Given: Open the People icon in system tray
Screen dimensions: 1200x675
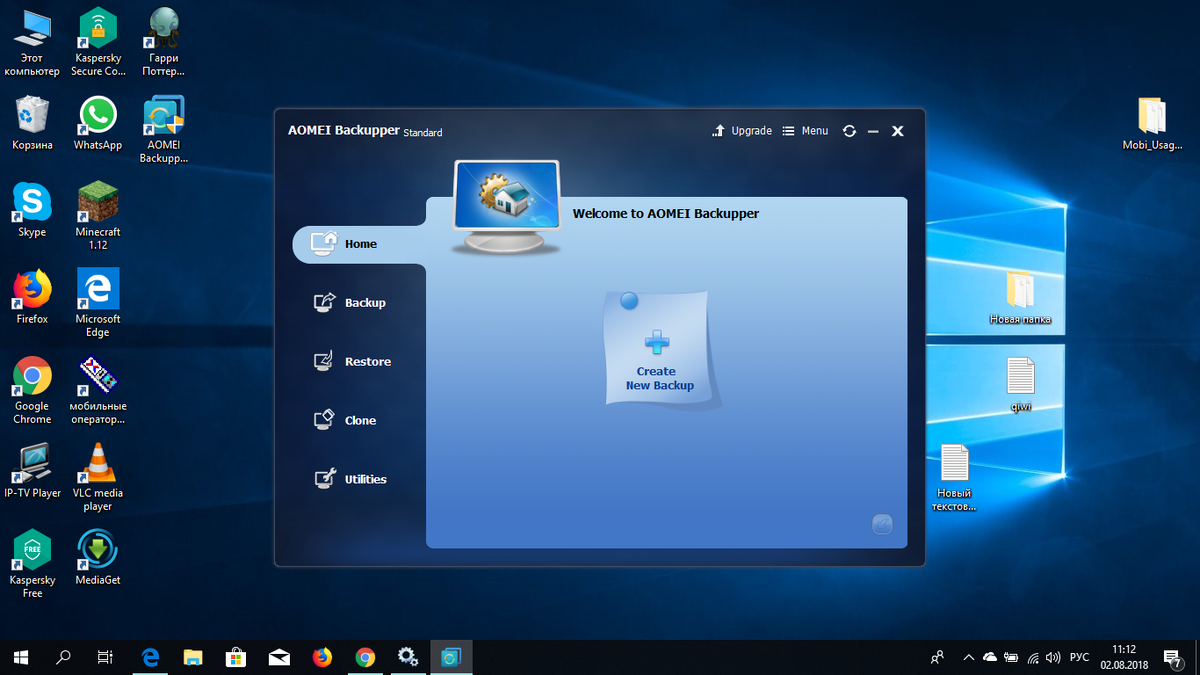Looking at the screenshot, I should 937,657.
